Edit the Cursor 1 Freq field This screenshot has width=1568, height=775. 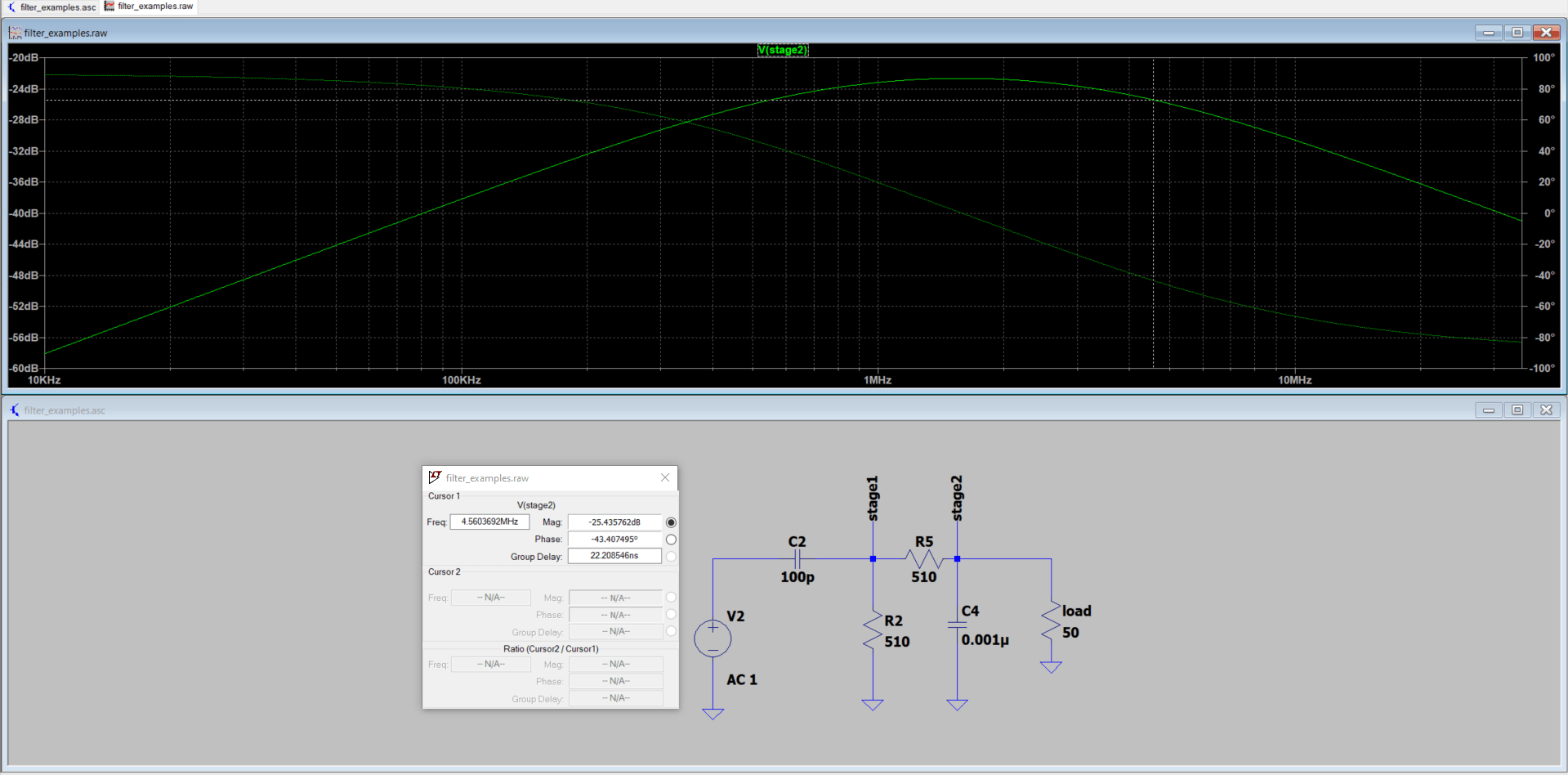click(x=489, y=522)
